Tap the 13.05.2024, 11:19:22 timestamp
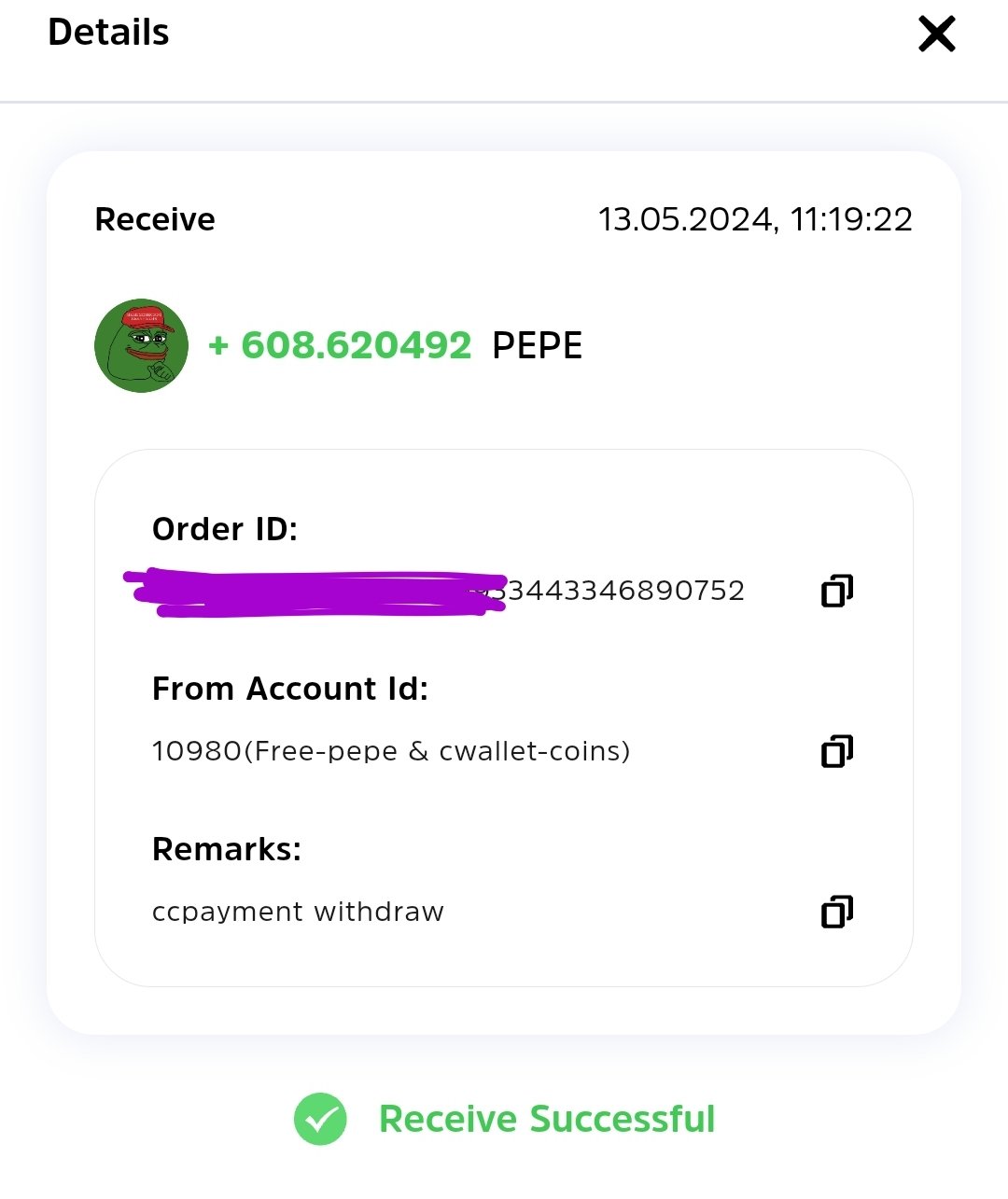 755,219
